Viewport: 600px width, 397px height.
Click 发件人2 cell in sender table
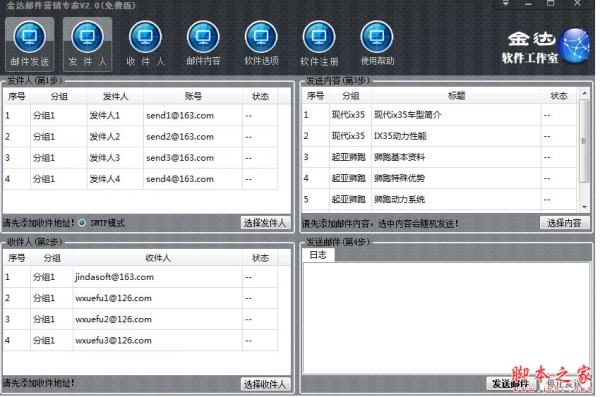pos(116,136)
